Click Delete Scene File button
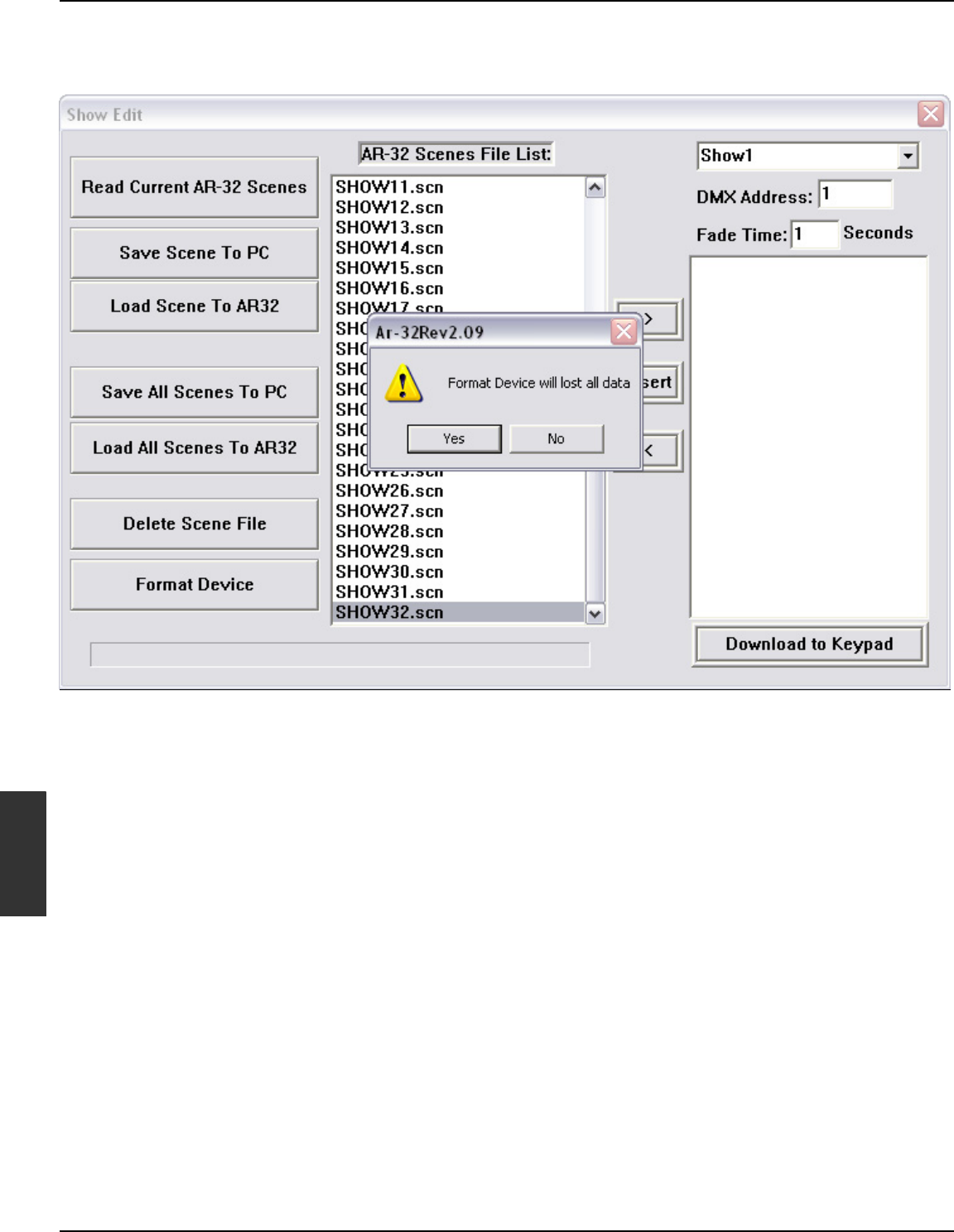 195,524
